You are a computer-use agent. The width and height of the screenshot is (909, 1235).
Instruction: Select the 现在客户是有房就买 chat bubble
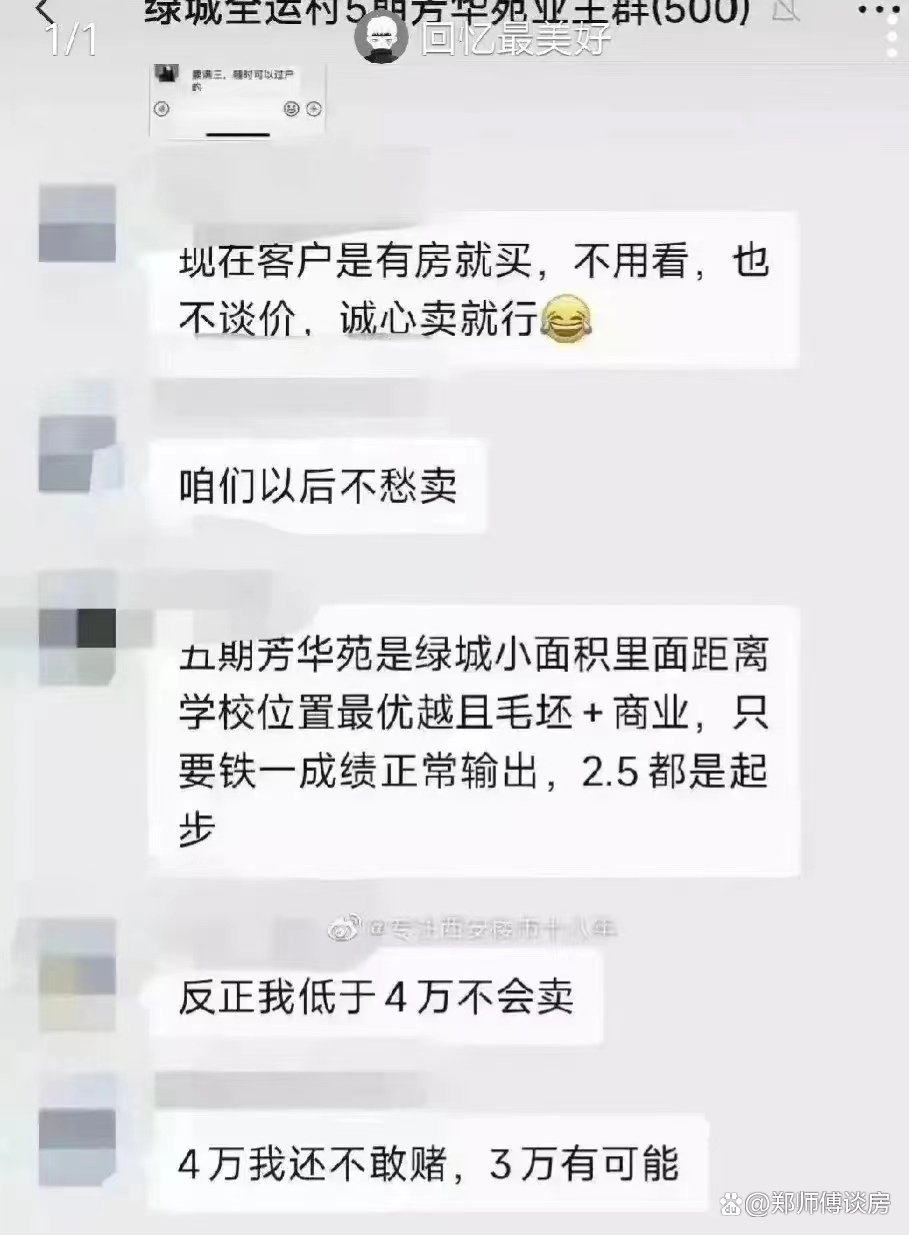coord(474,290)
